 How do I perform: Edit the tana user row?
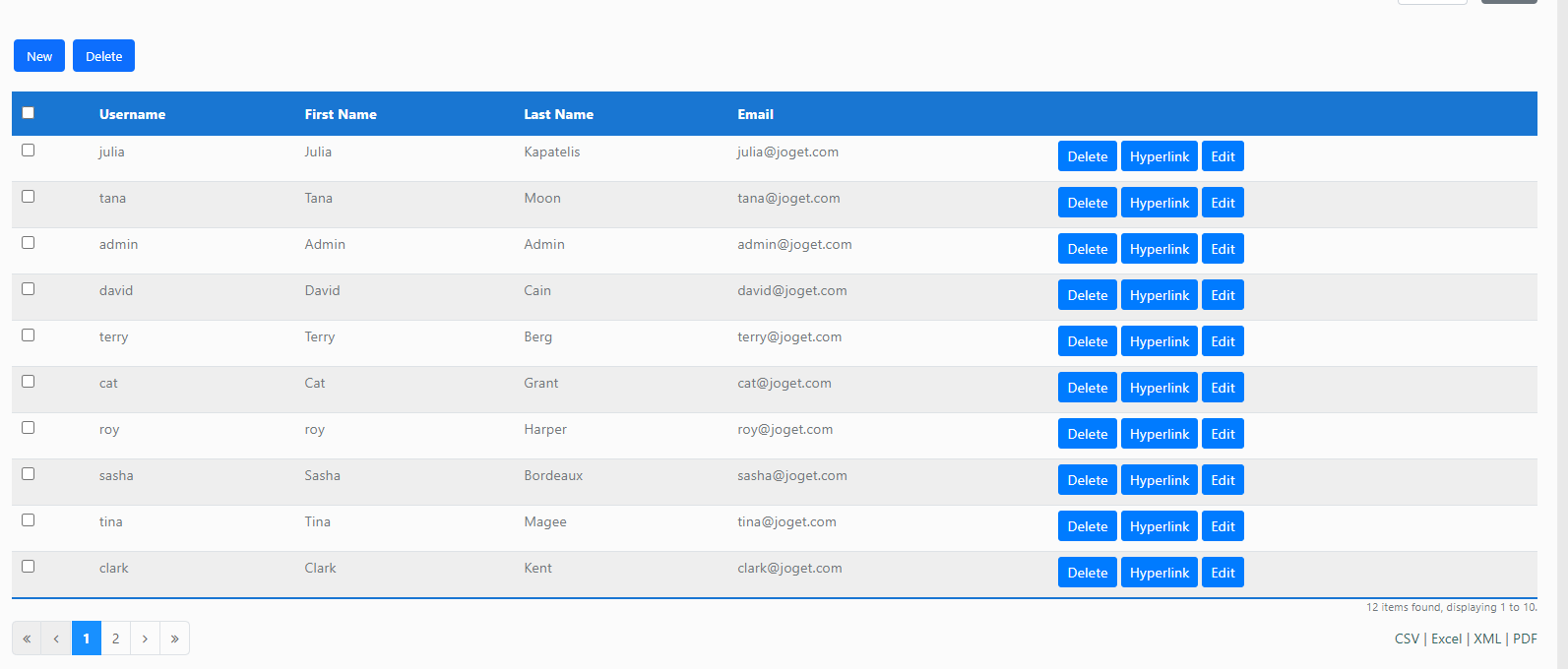tap(1223, 203)
